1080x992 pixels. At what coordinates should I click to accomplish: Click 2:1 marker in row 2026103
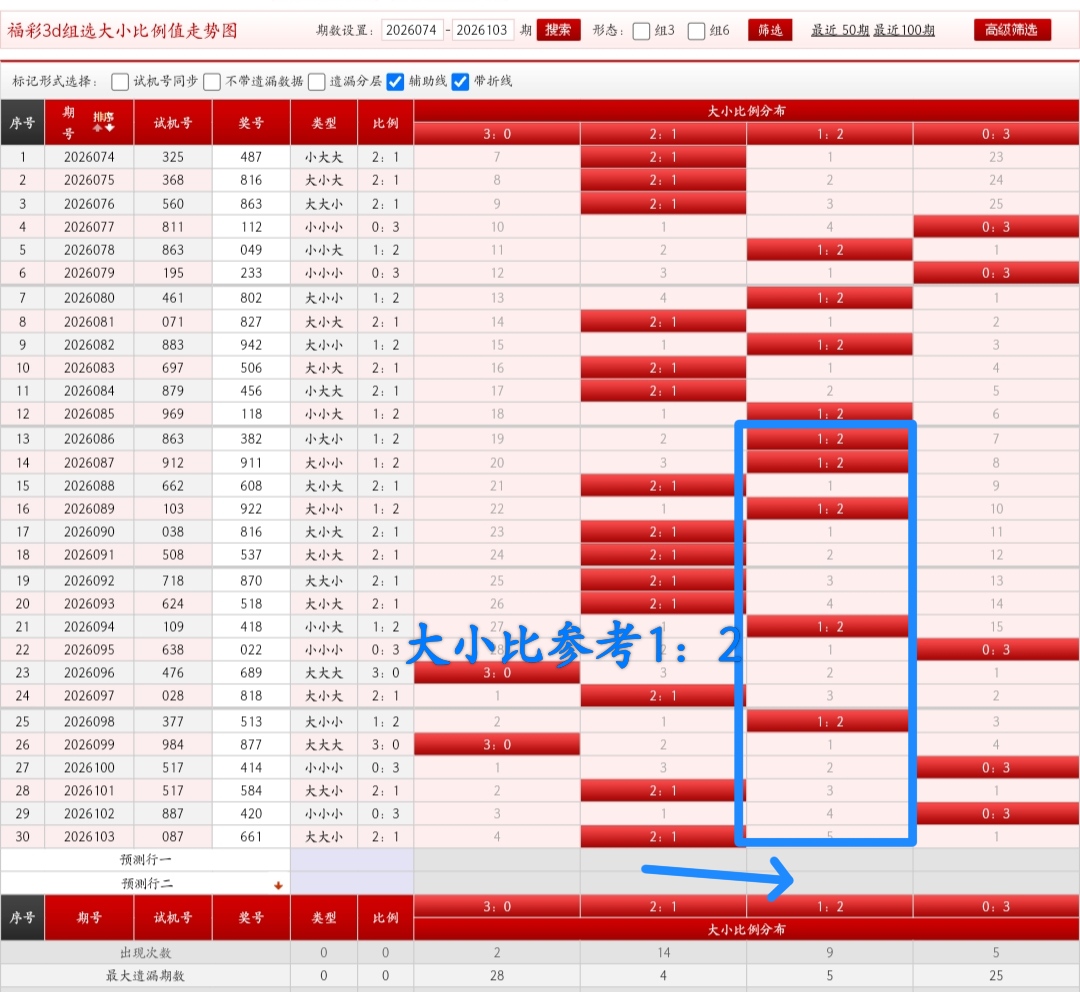click(x=663, y=837)
